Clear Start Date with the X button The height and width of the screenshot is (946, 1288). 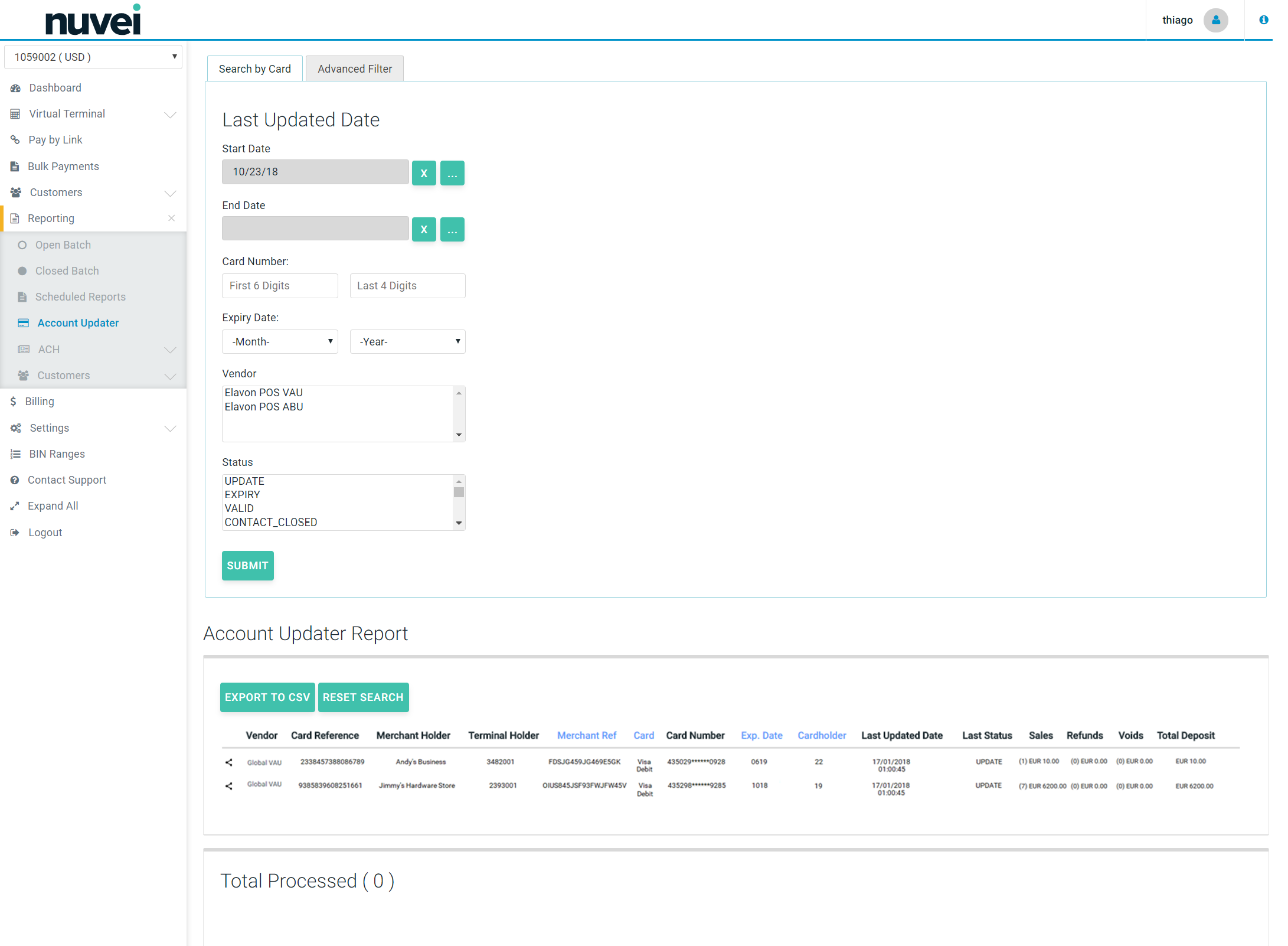(x=423, y=173)
